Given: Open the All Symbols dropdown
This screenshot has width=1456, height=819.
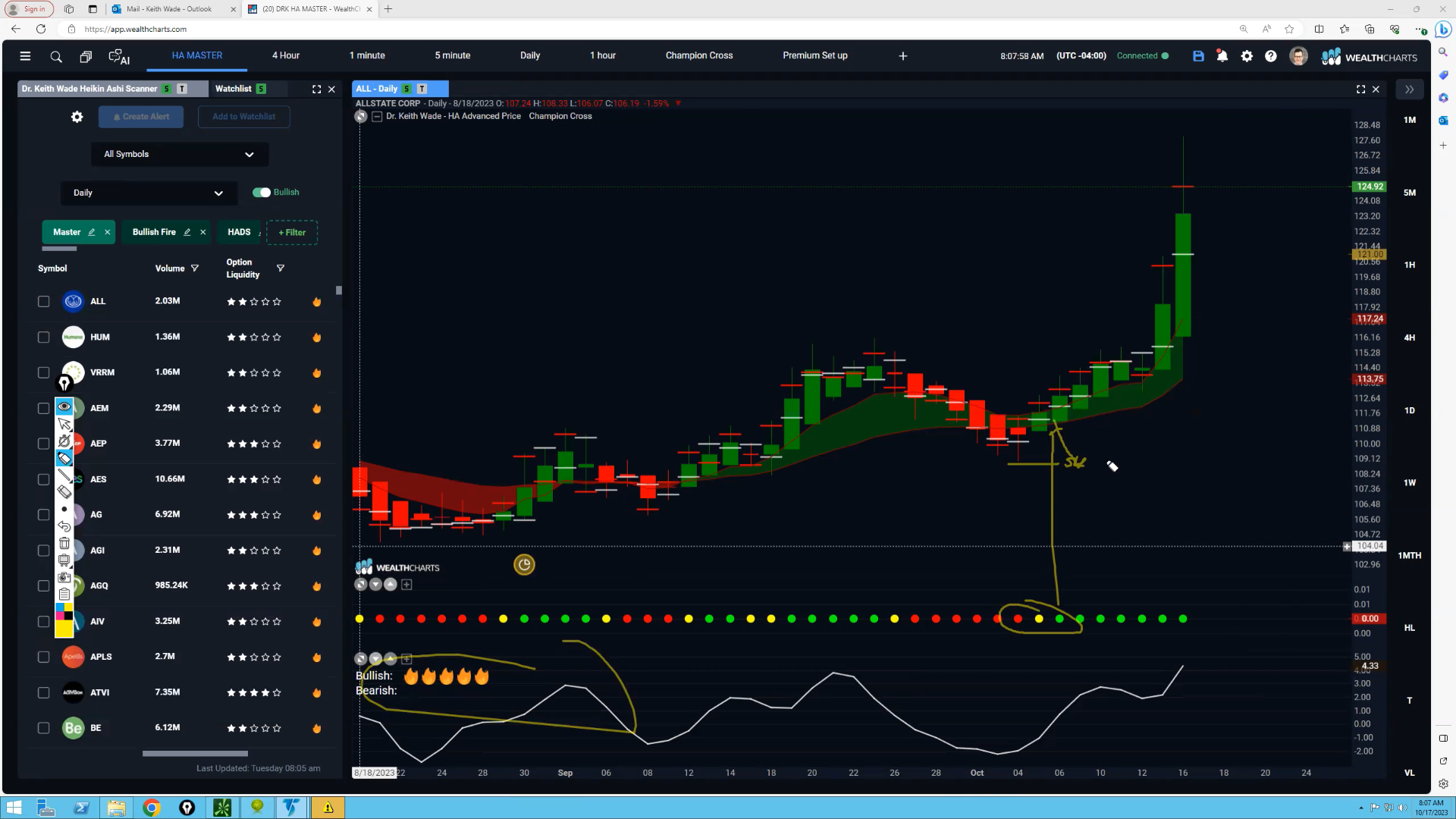Looking at the screenshot, I should pyautogui.click(x=180, y=155).
